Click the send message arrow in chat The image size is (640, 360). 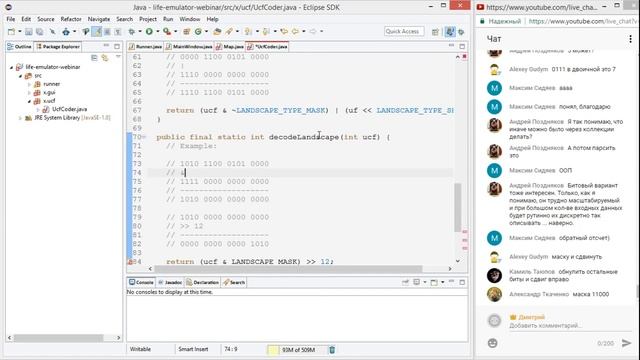coord(626,343)
